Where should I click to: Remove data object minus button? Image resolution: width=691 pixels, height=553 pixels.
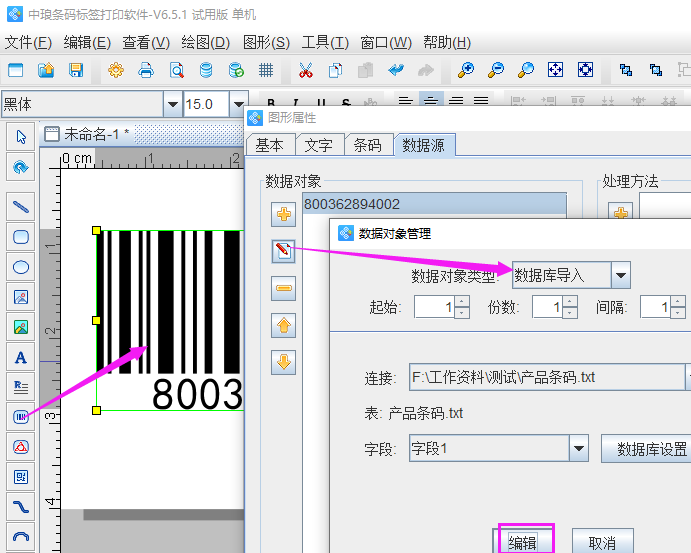pos(283,288)
